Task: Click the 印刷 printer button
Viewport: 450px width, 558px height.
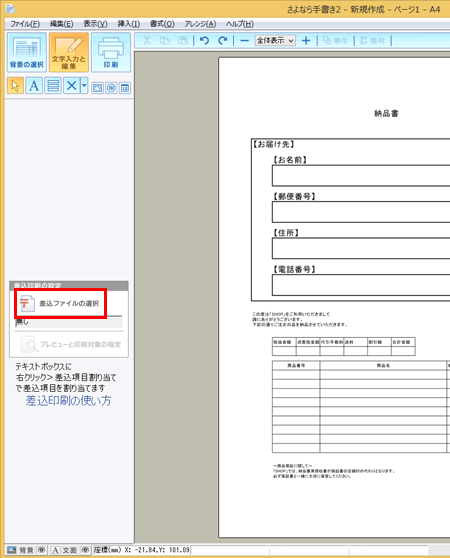Action: 111,52
